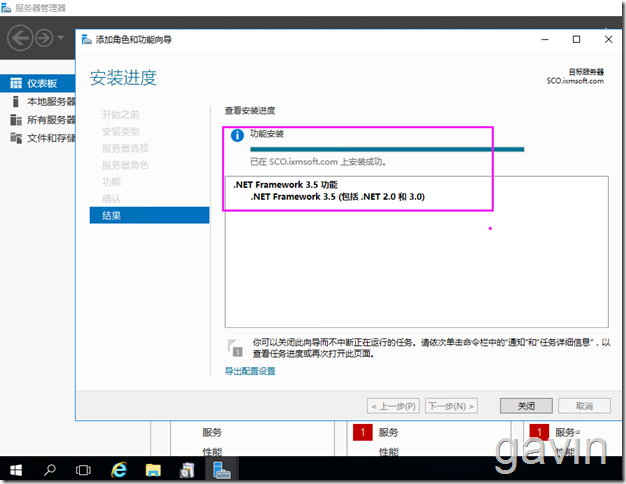
Task: Click the left tile 服务 entry in dashboard
Action: point(212,432)
